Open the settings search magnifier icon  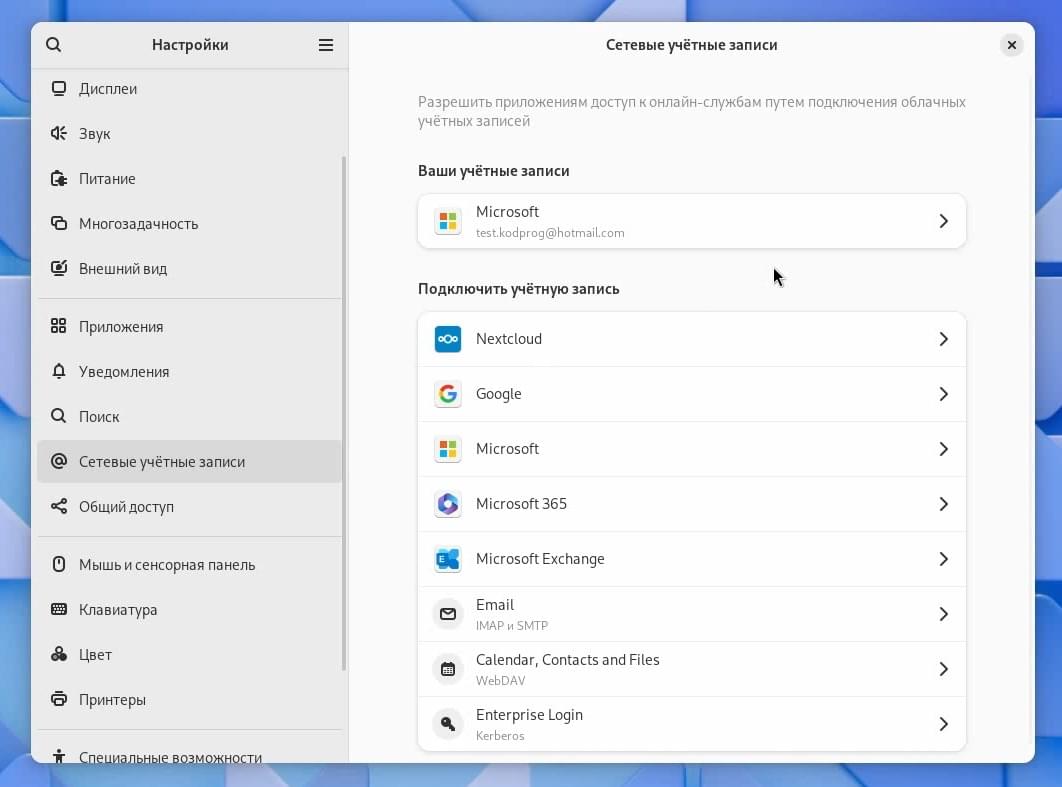[54, 45]
